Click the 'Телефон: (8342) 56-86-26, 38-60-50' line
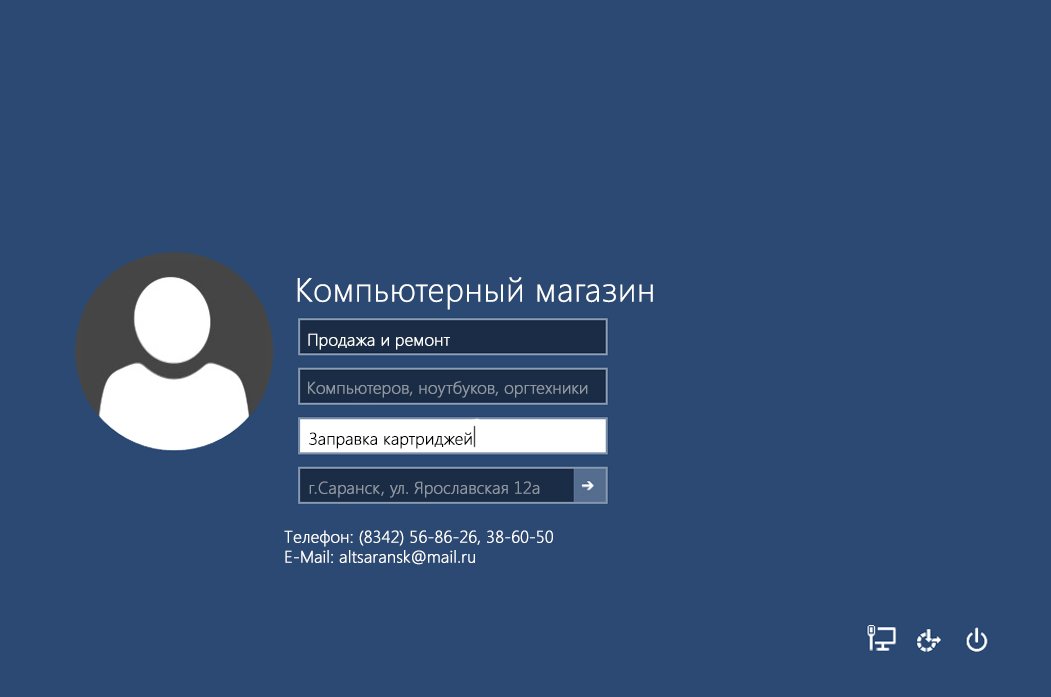 419,537
